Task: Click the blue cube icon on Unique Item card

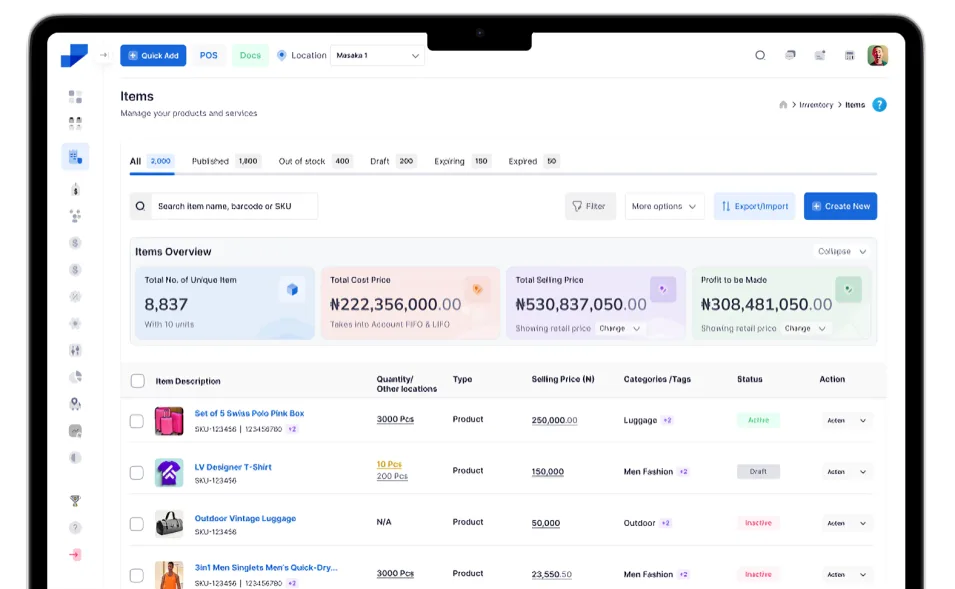Action: 292,289
